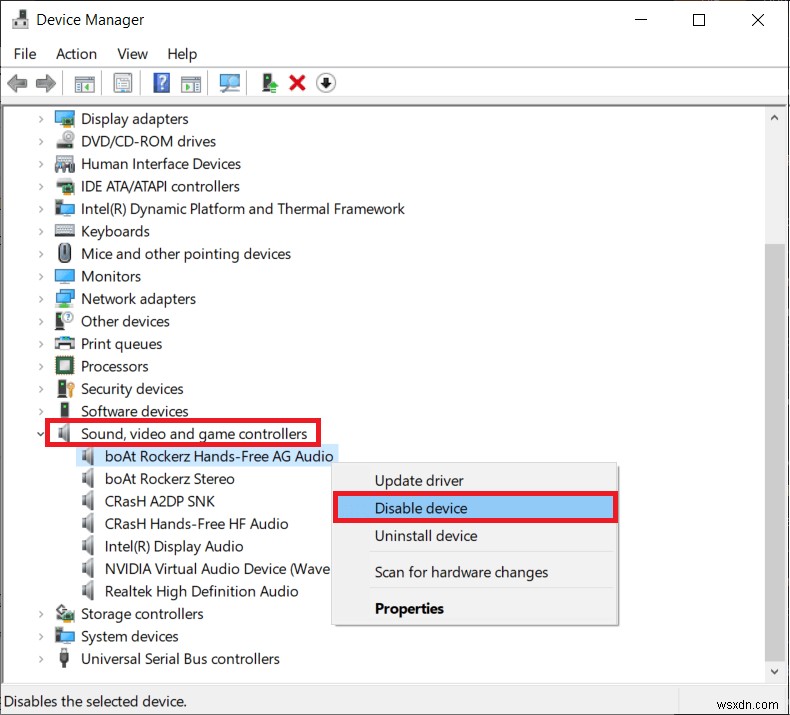Select CRasH A2DP SNK device
The width and height of the screenshot is (790, 715).
tap(160, 501)
